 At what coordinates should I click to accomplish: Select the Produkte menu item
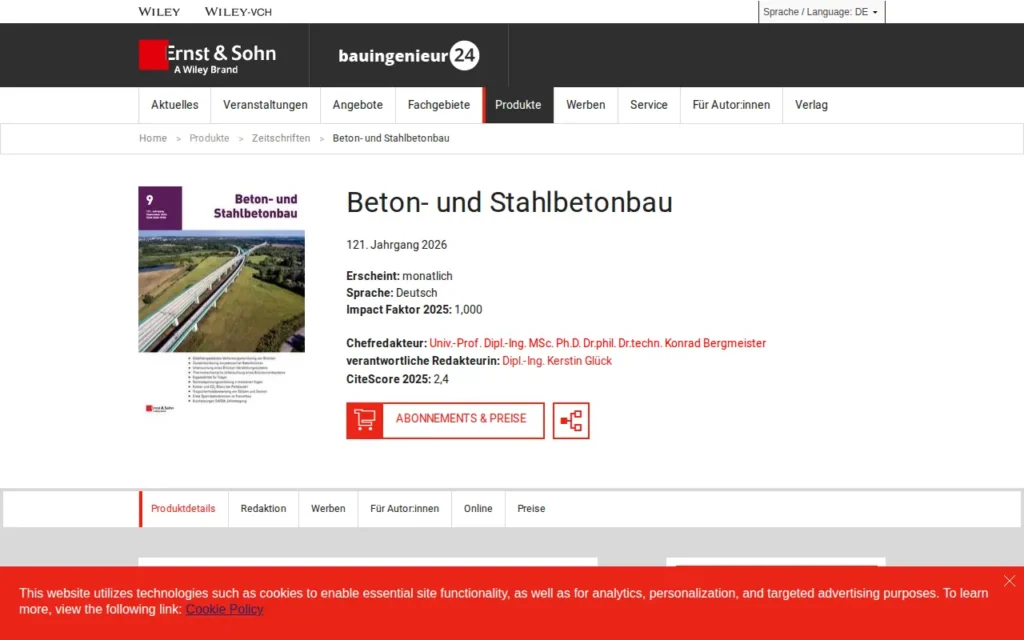pos(518,105)
